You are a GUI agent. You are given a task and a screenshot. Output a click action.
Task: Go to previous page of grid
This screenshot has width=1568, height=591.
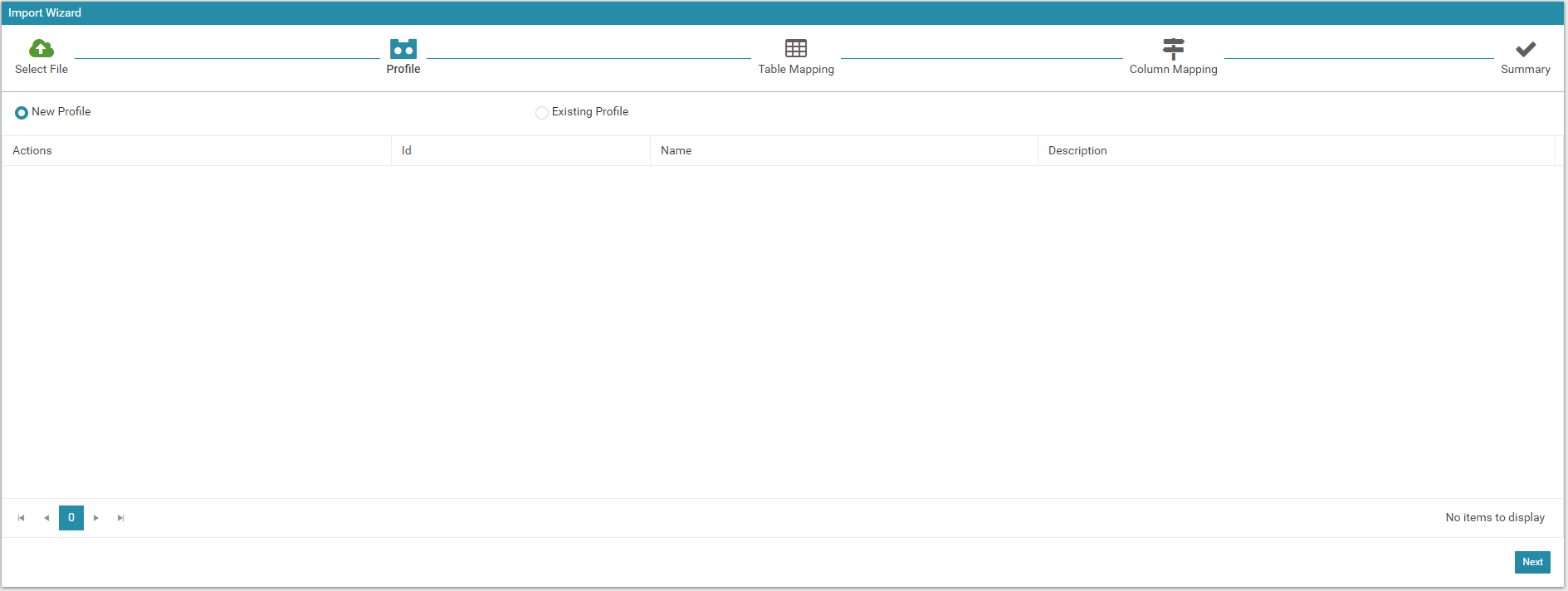46,518
